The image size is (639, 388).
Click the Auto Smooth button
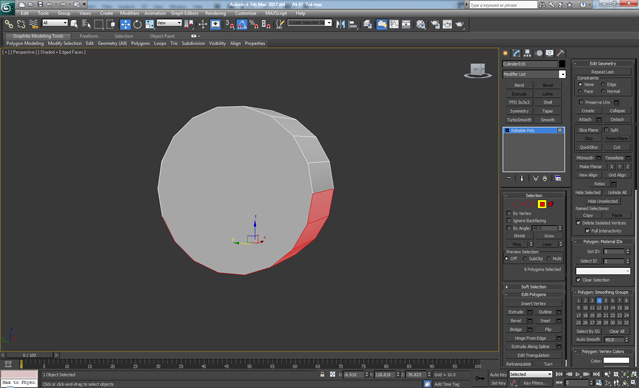(x=588, y=340)
